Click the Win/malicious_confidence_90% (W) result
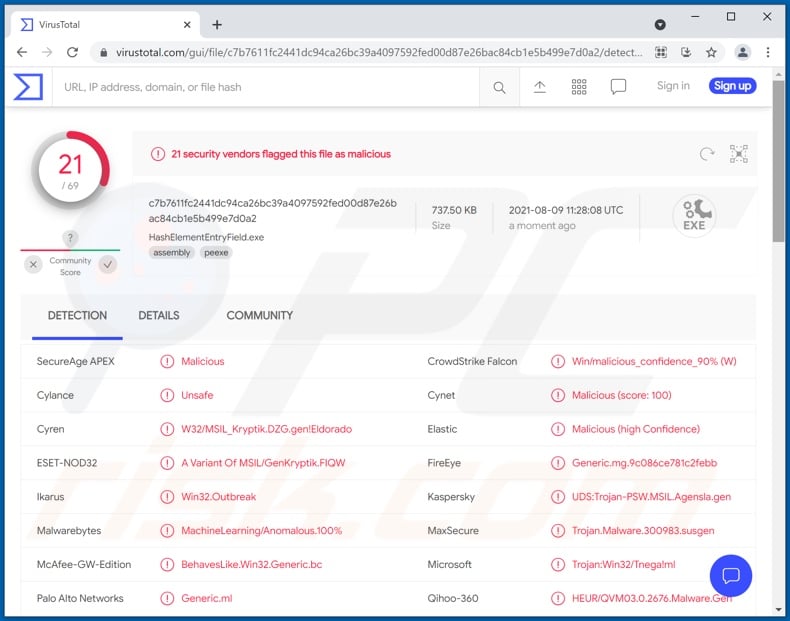790x621 pixels. point(654,362)
